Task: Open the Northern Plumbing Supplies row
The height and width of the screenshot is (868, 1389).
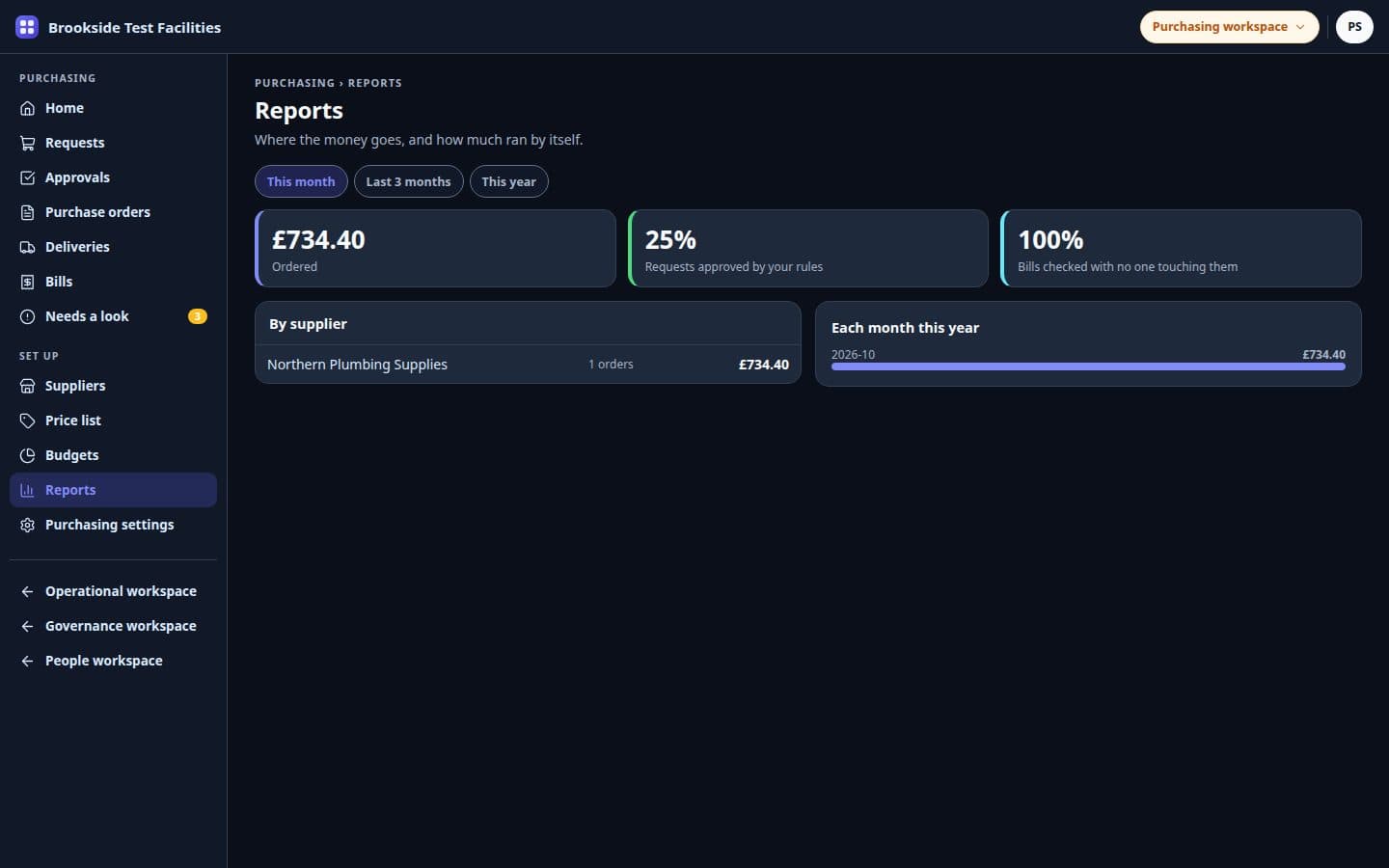Action: click(528, 365)
